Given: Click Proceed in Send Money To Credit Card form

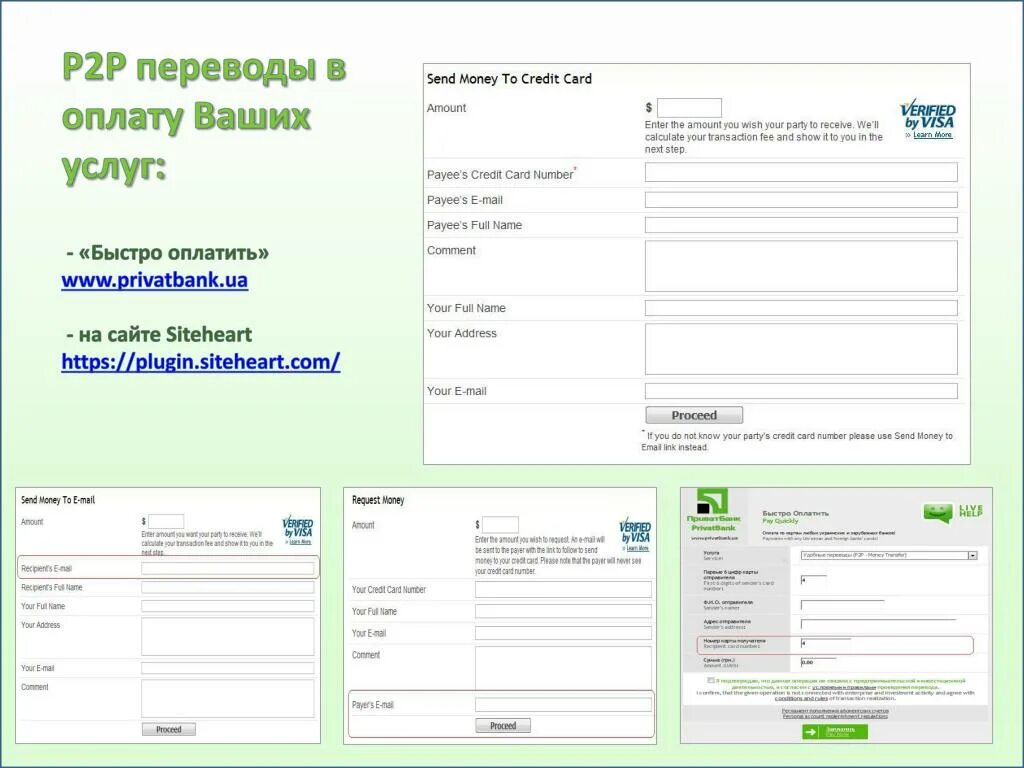Looking at the screenshot, I should click(694, 415).
